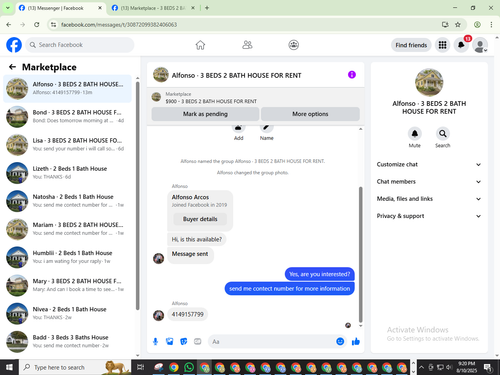Image resolution: width=500 pixels, height=375 pixels.
Task: Expand Customize chat section
Action: (x=429, y=164)
